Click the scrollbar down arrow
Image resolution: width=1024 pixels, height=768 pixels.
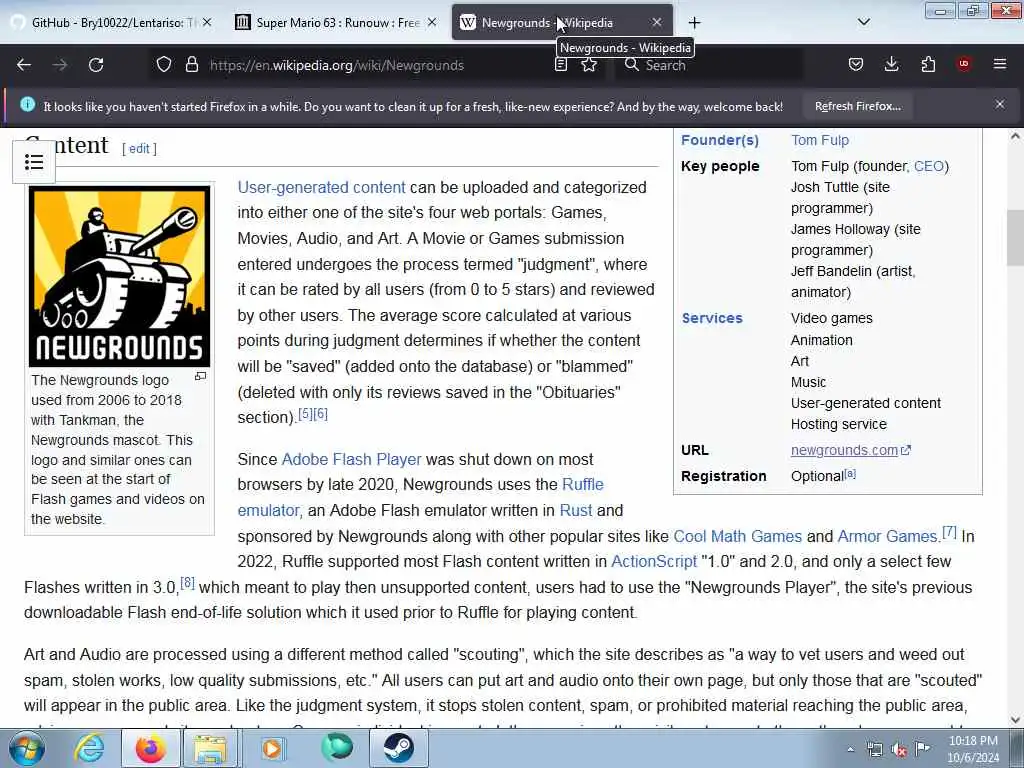(x=1015, y=720)
